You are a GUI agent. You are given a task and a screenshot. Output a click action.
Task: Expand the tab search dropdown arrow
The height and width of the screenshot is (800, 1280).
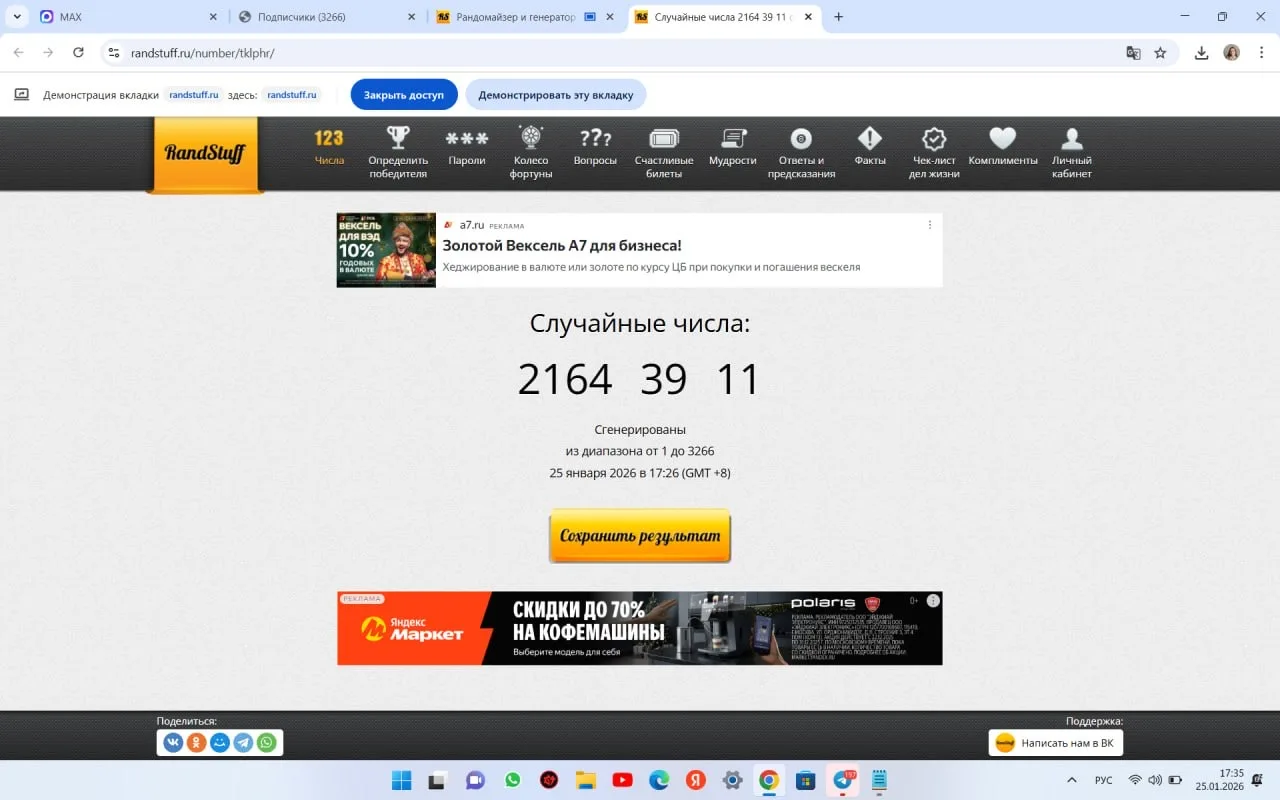click(x=17, y=17)
